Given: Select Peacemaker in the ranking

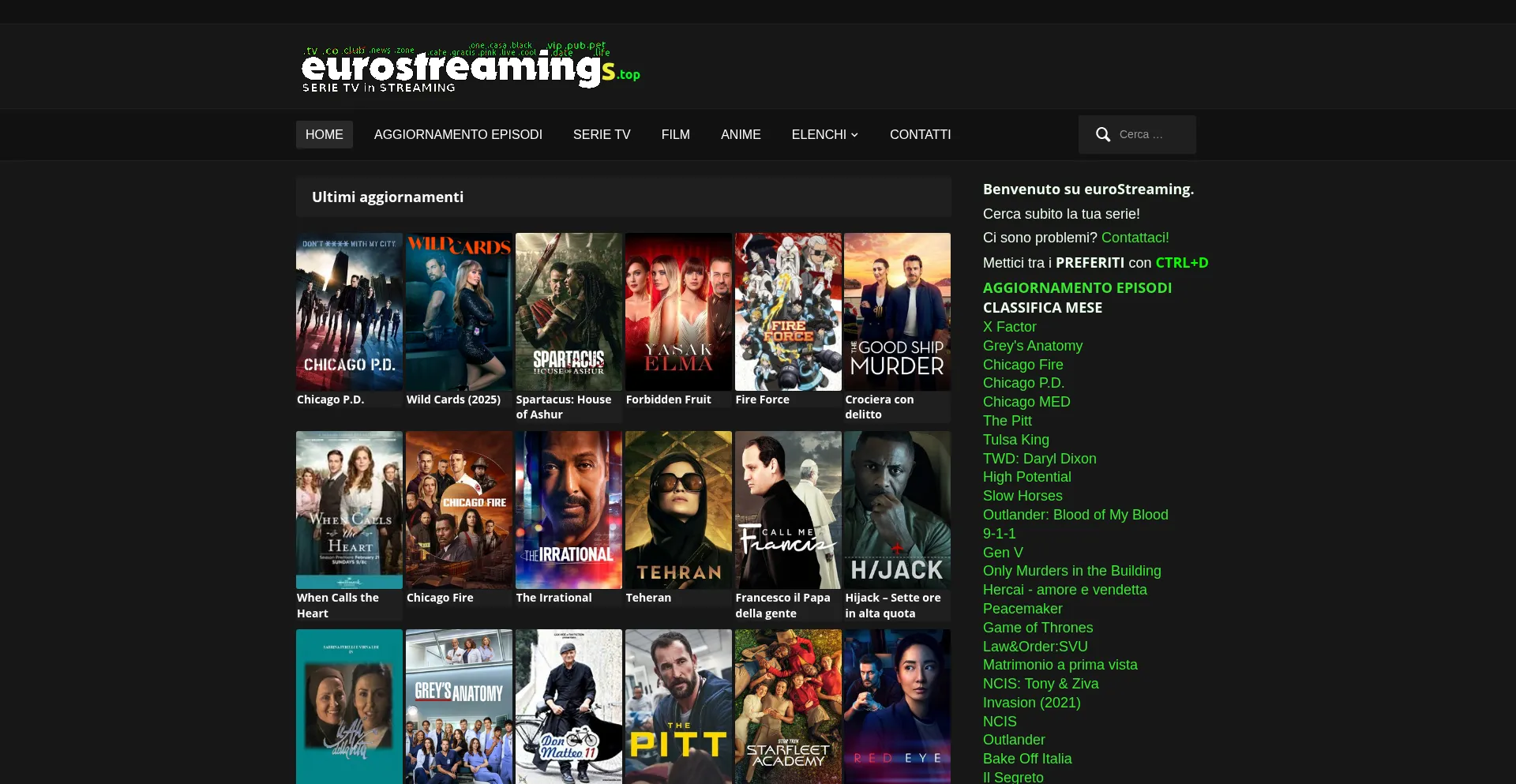Looking at the screenshot, I should 1023,609.
